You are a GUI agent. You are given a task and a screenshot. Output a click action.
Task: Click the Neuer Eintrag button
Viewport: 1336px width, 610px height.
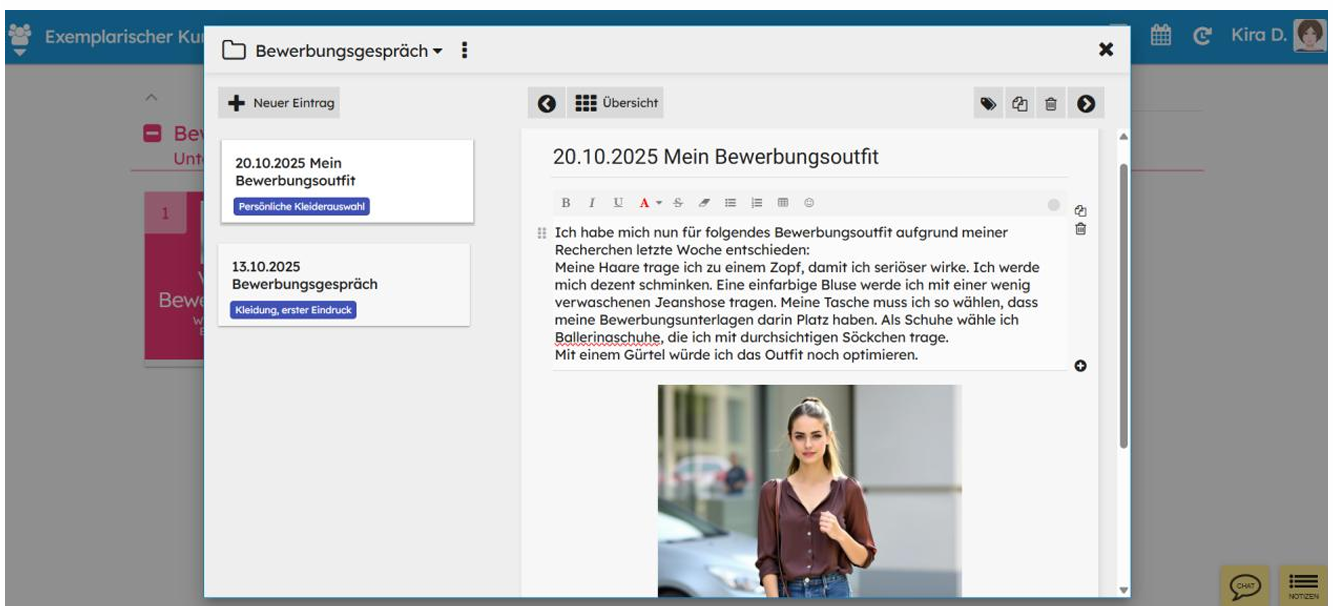tap(281, 103)
